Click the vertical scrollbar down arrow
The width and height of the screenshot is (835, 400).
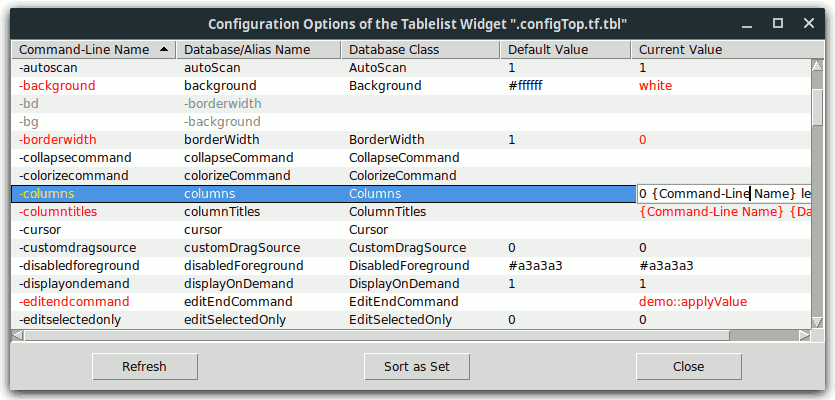pos(817,322)
